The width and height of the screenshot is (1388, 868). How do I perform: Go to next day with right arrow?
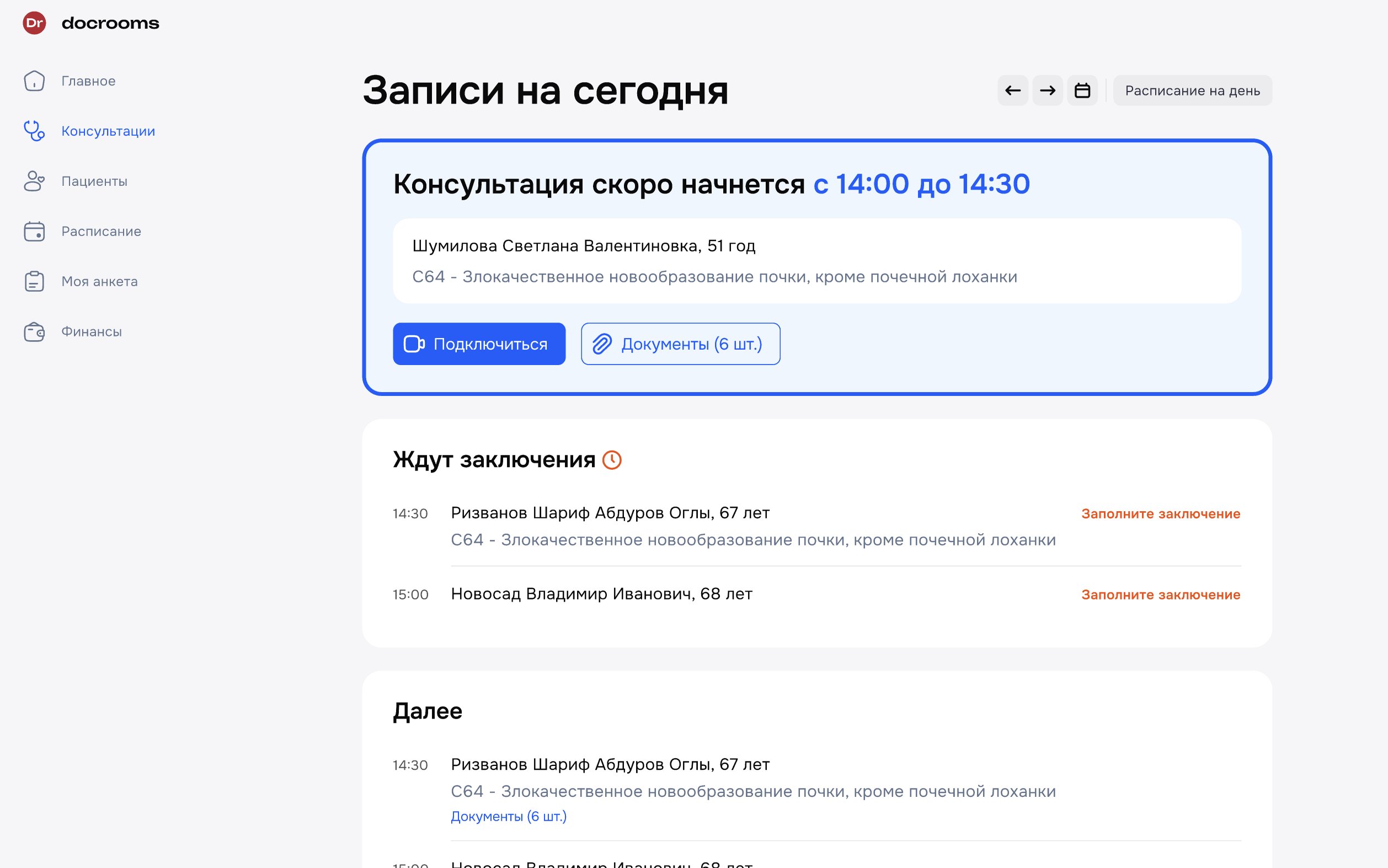1048,90
